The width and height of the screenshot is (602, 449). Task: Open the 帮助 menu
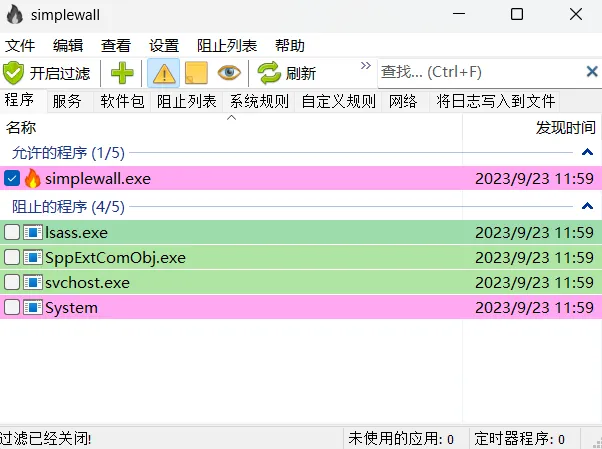click(290, 46)
